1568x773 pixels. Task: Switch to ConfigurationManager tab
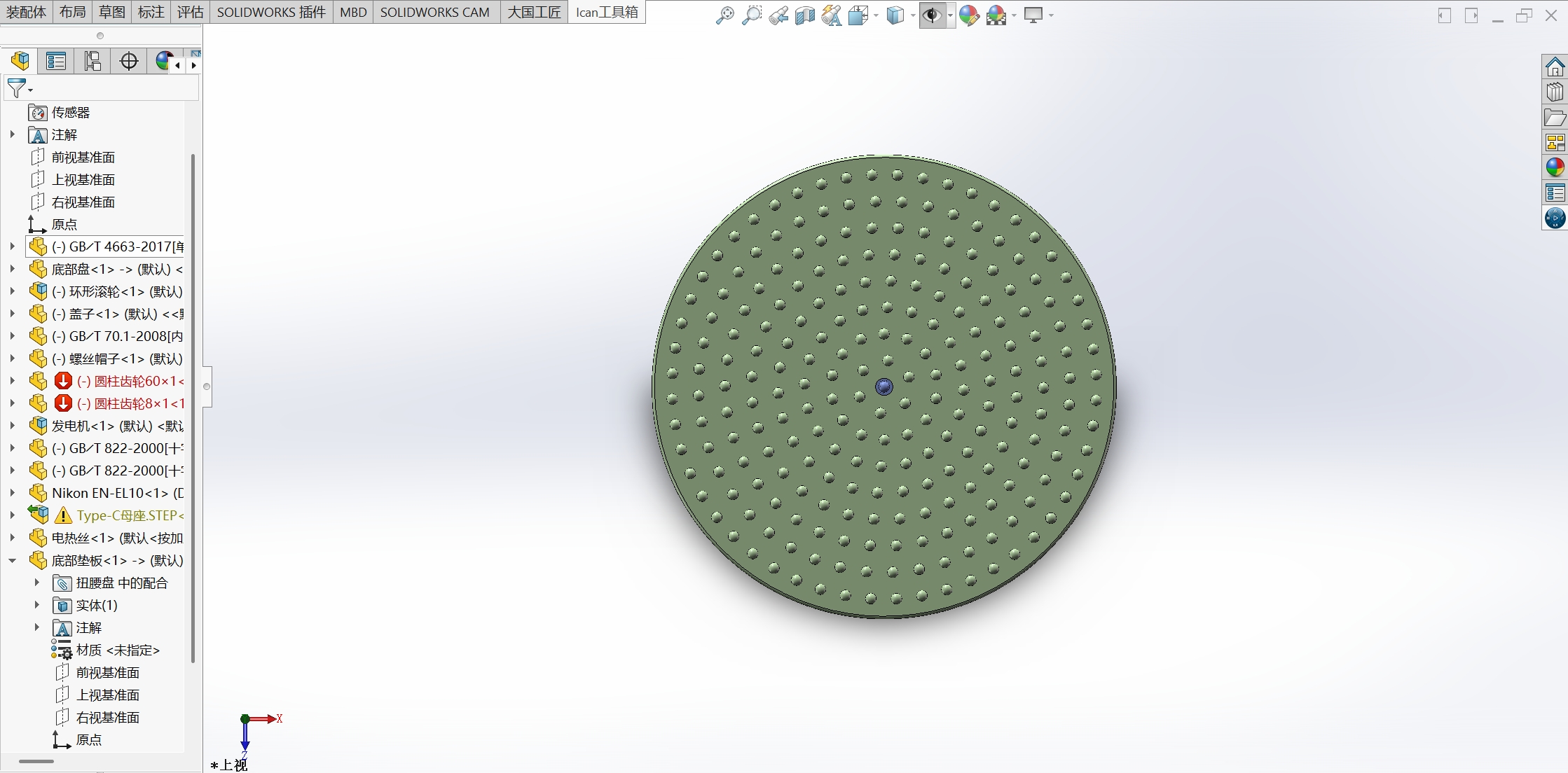[92, 61]
